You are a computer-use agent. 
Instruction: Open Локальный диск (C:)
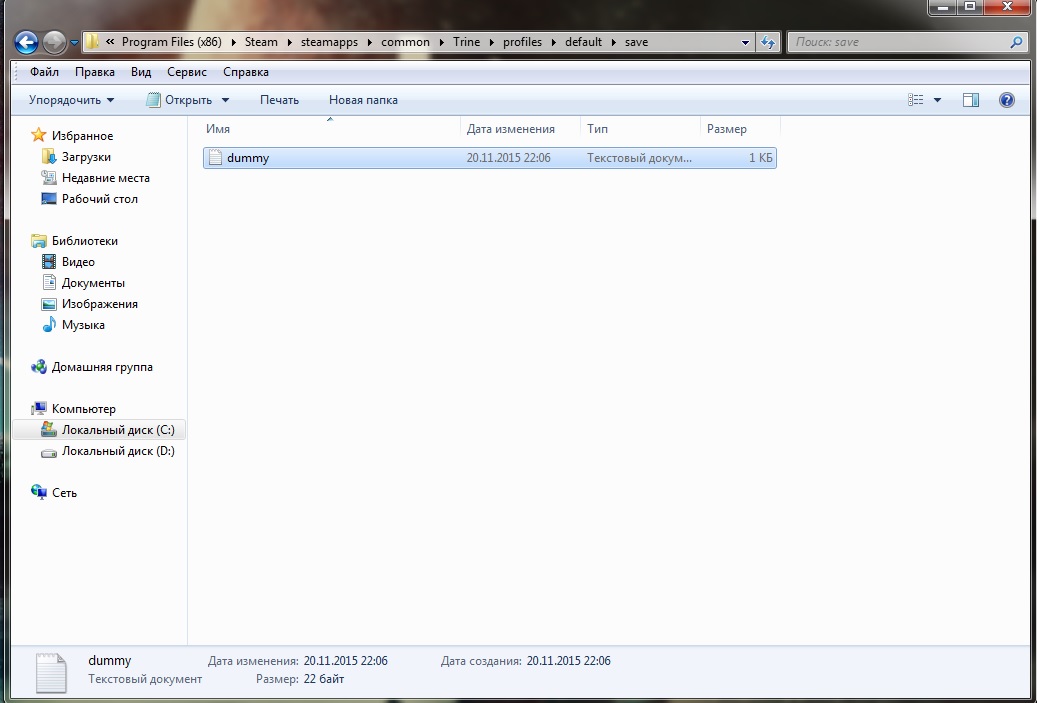click(118, 430)
